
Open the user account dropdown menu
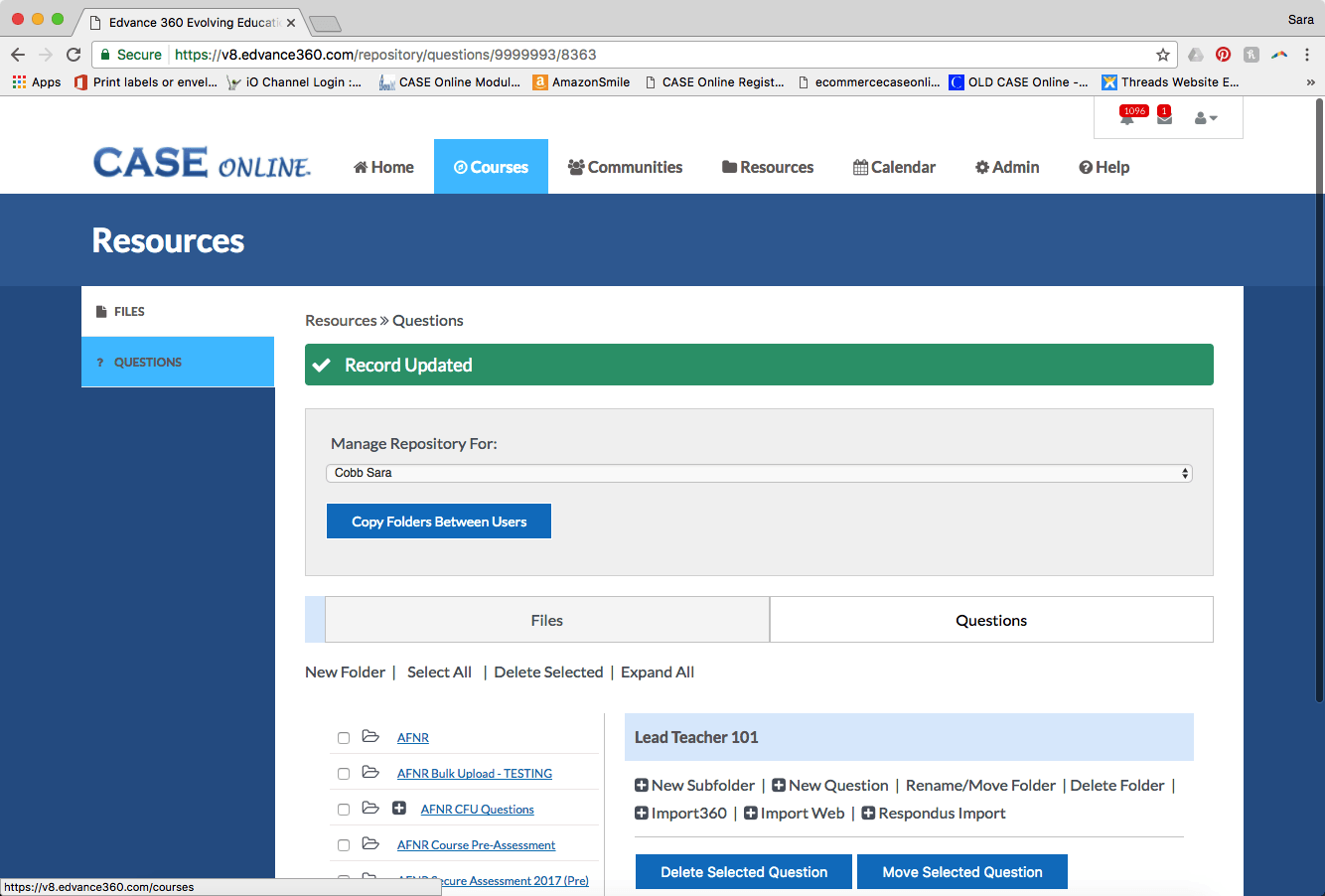1205,118
